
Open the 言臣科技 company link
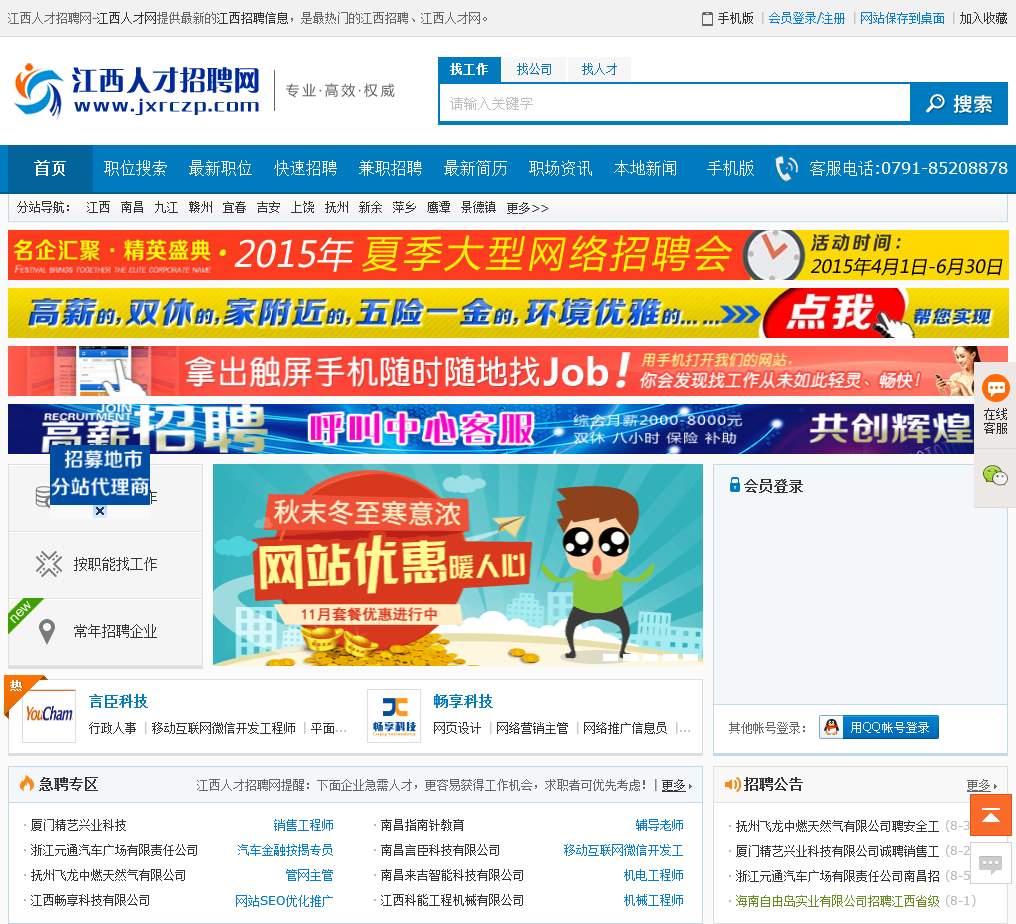click(118, 701)
